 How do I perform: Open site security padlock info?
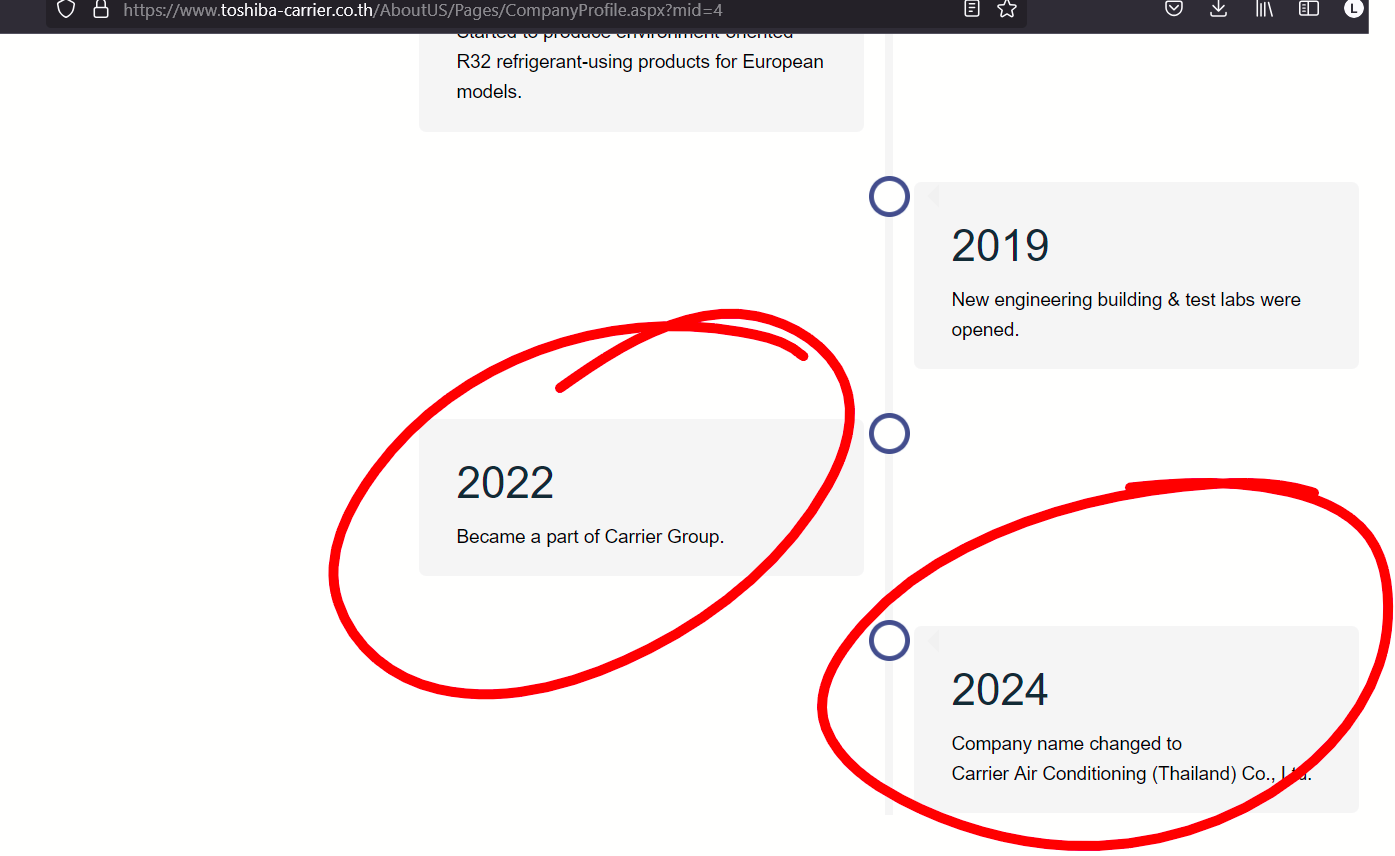(100, 9)
